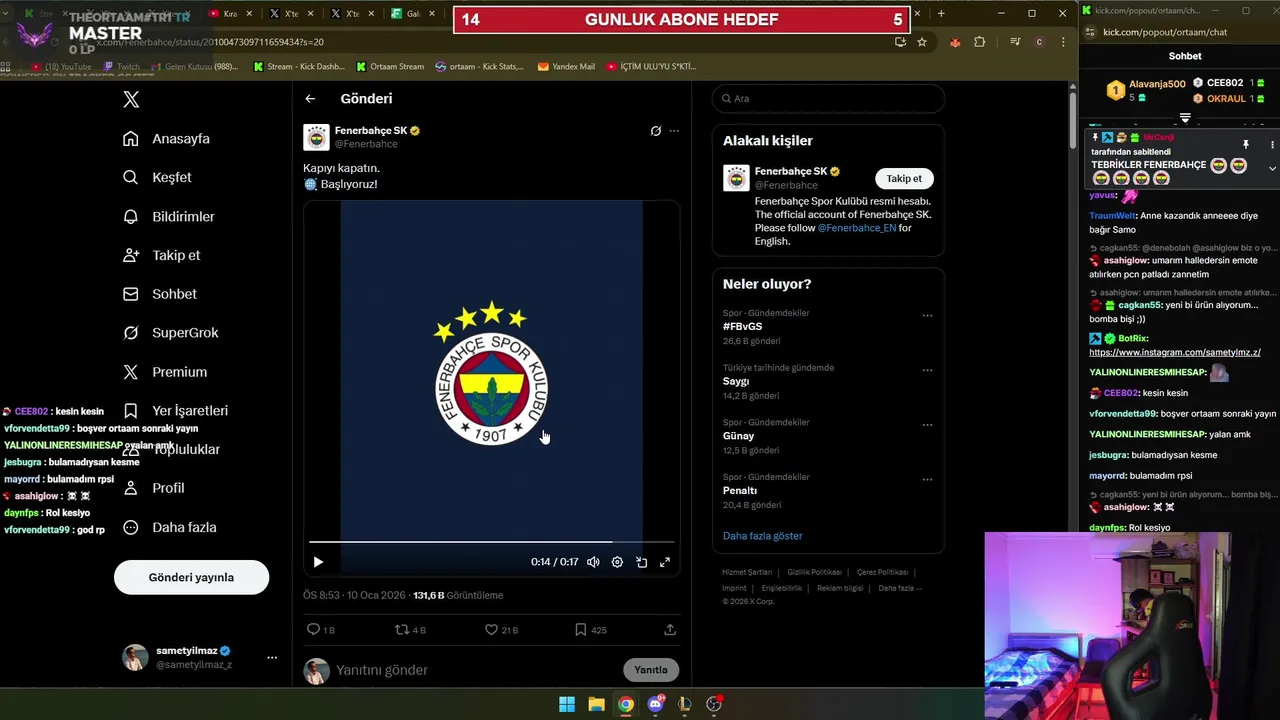
Task: Open the Yandex Mail bookmark
Action: coord(566,66)
